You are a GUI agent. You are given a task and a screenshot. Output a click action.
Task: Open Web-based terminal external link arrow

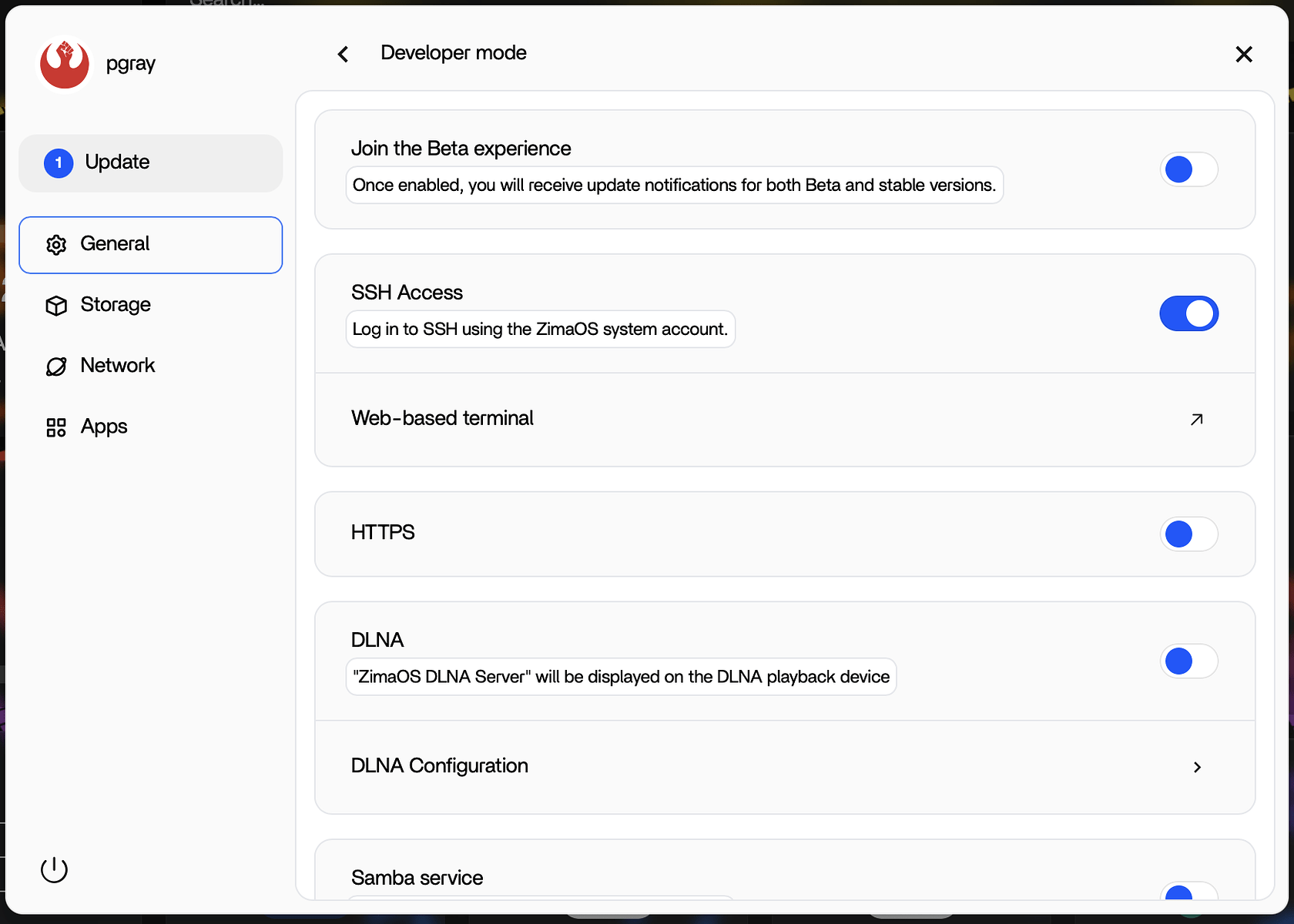coord(1196,420)
